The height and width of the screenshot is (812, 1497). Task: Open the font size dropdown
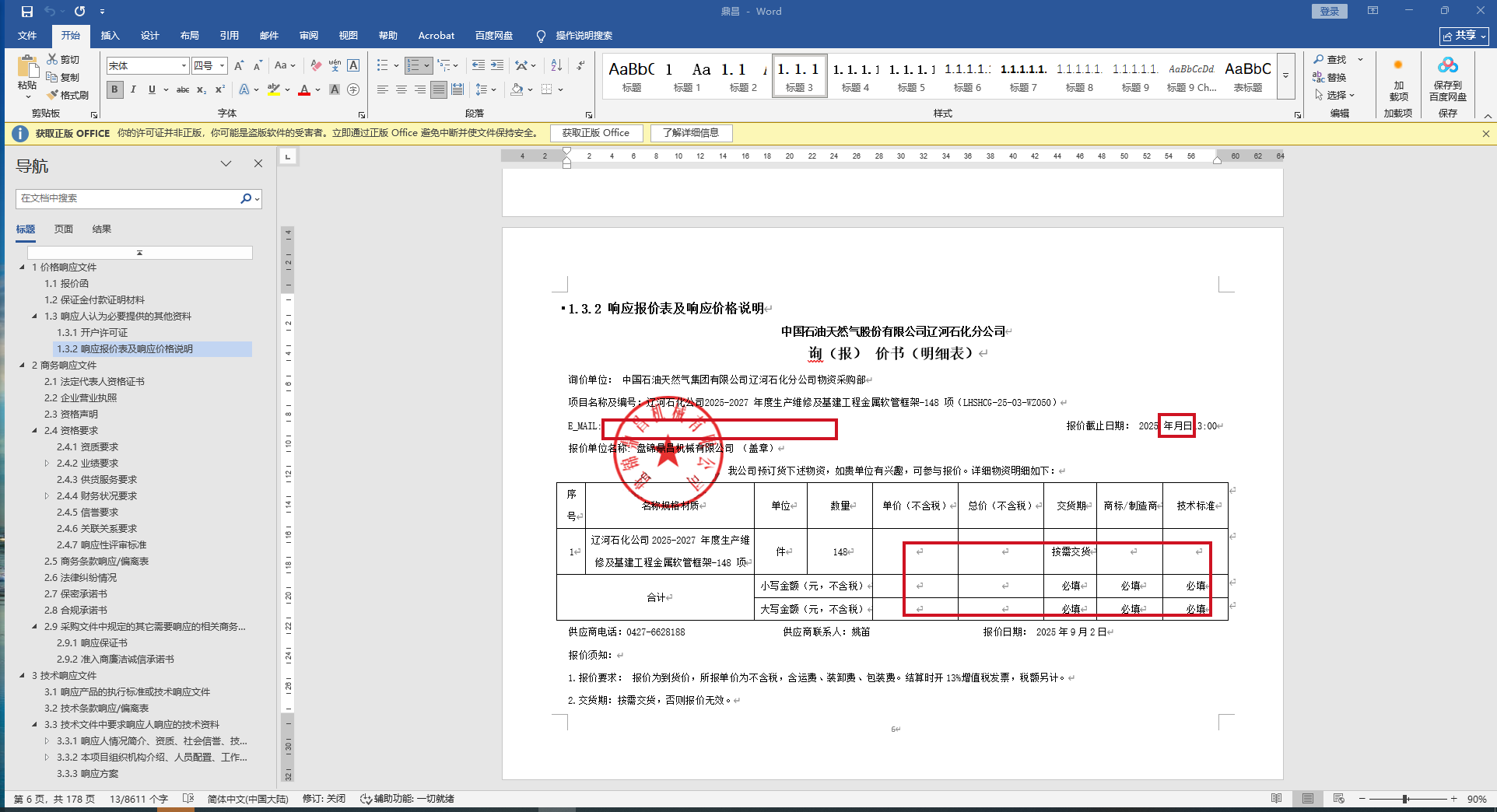(222, 66)
